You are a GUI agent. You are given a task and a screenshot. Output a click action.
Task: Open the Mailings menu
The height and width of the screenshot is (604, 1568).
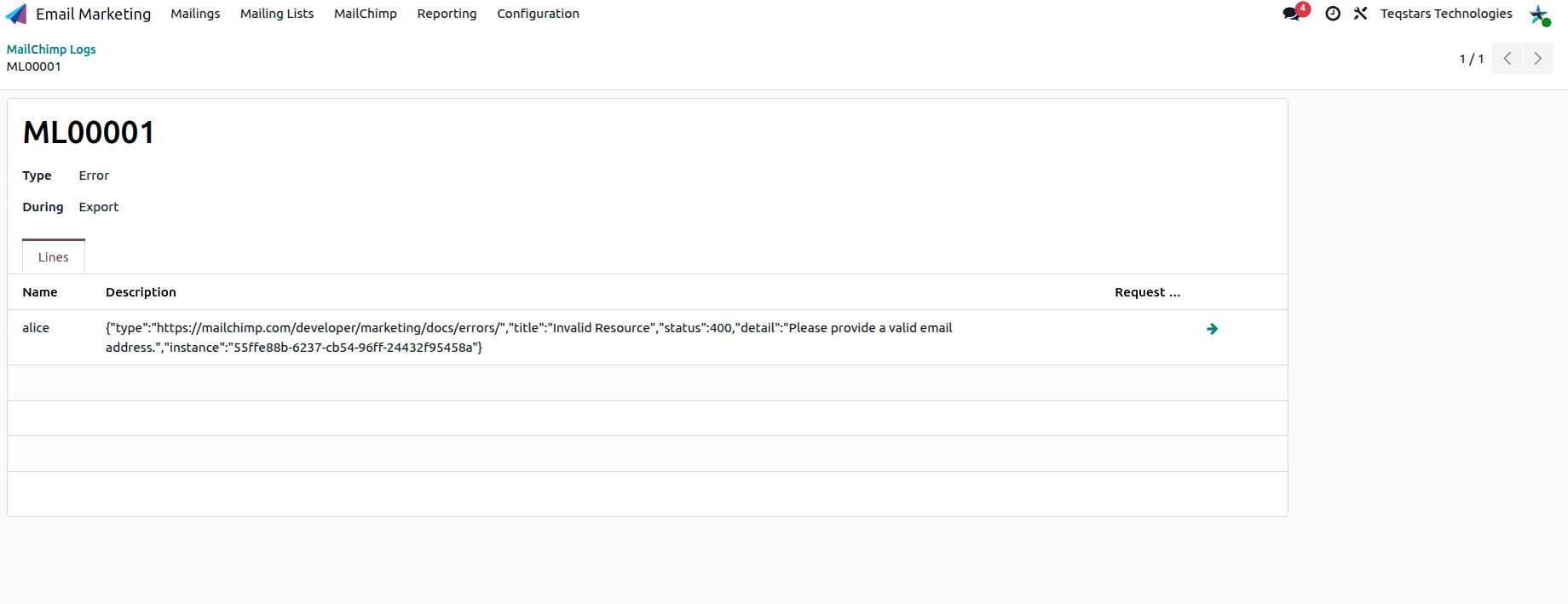195,14
